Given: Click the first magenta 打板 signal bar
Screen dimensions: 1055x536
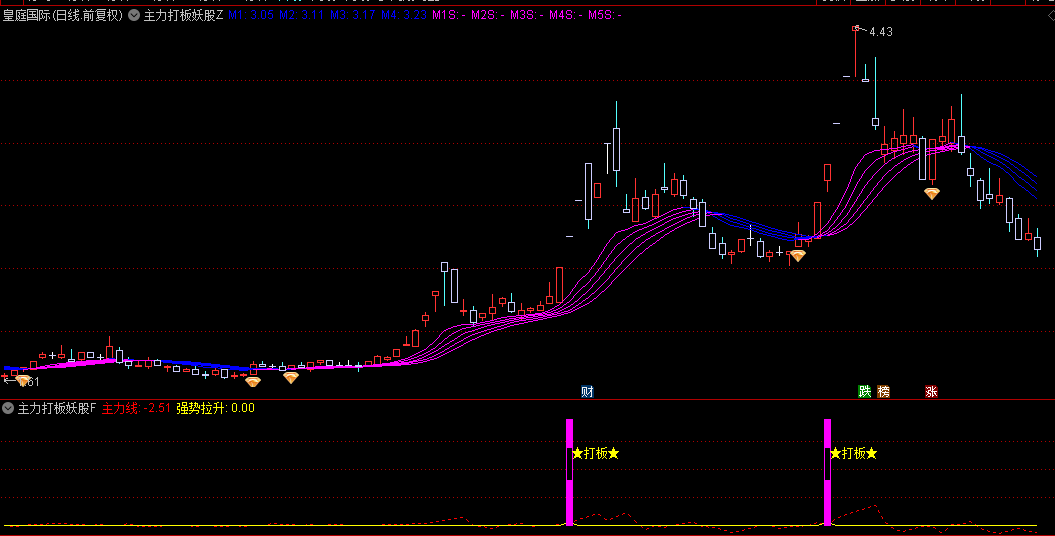Looking at the screenshot, I should click(x=569, y=471).
